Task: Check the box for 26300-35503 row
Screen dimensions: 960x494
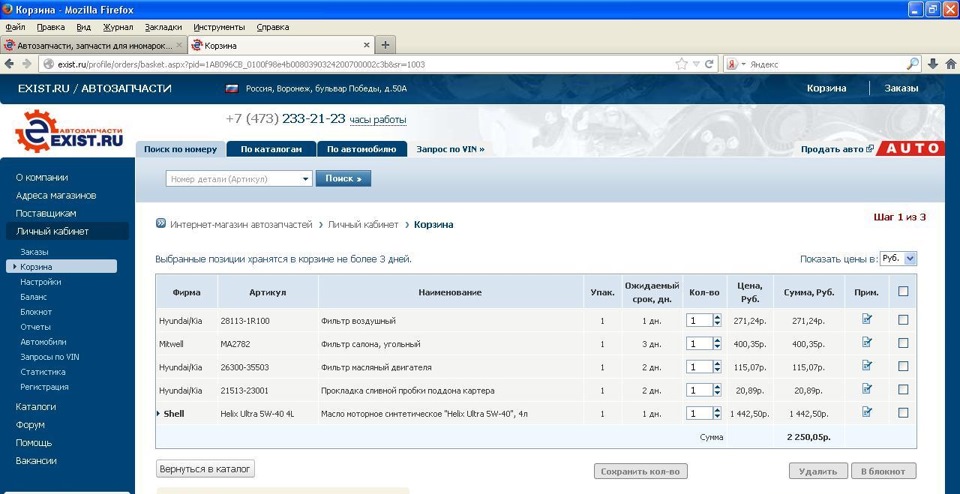Action: (903, 366)
